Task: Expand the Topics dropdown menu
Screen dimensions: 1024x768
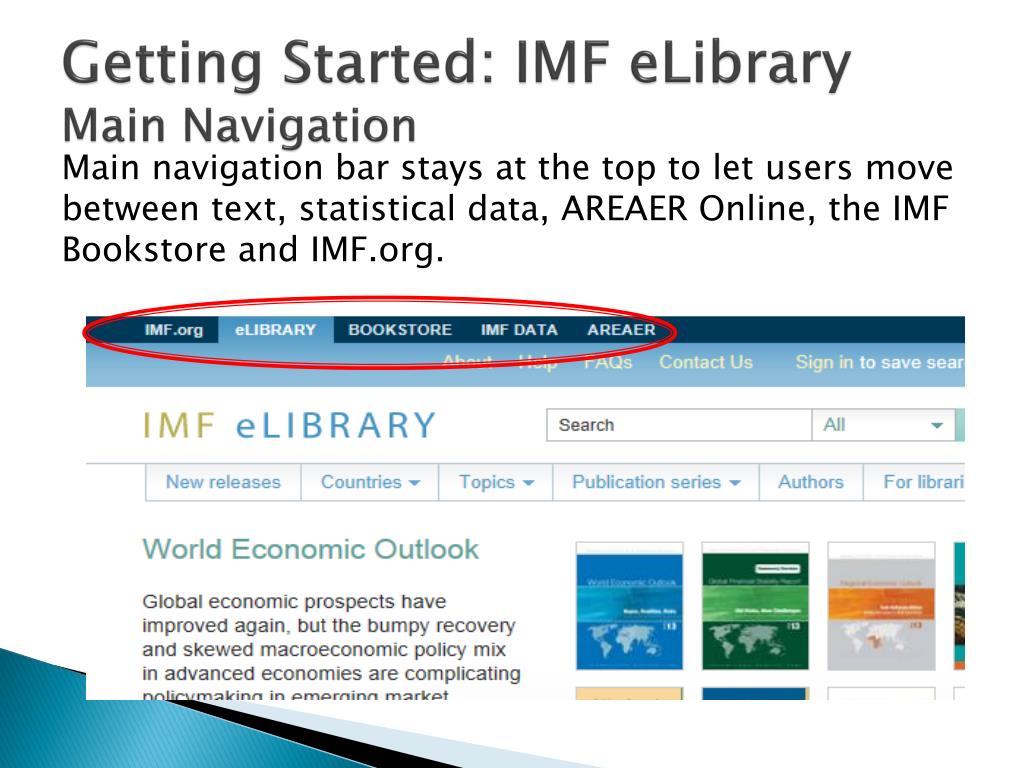Action: pyautogui.click(x=496, y=482)
